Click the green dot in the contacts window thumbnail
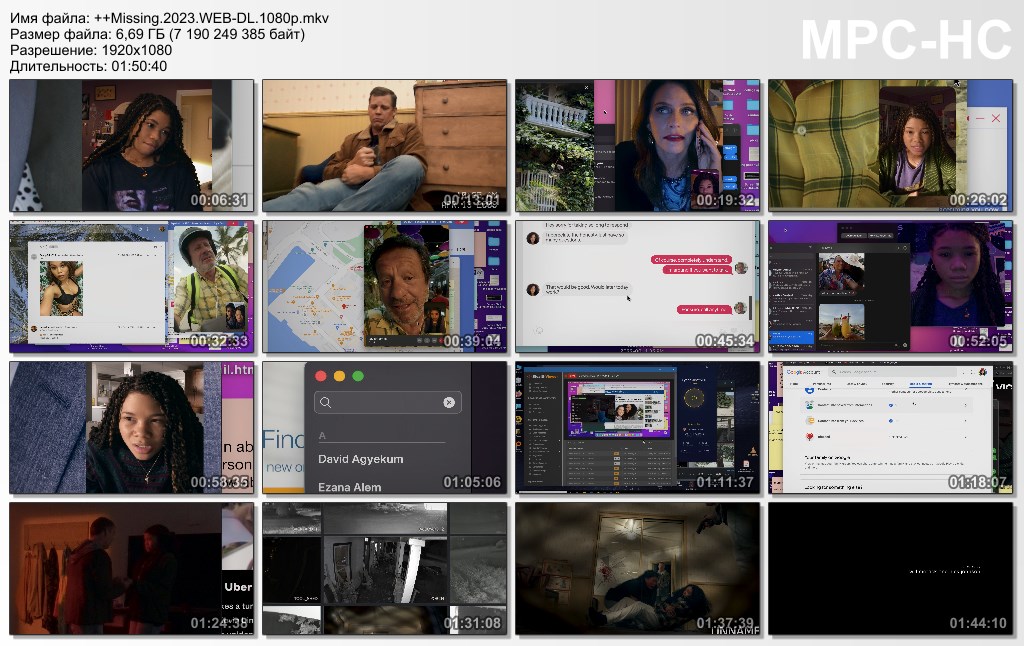The image size is (1024, 646). tap(358, 376)
